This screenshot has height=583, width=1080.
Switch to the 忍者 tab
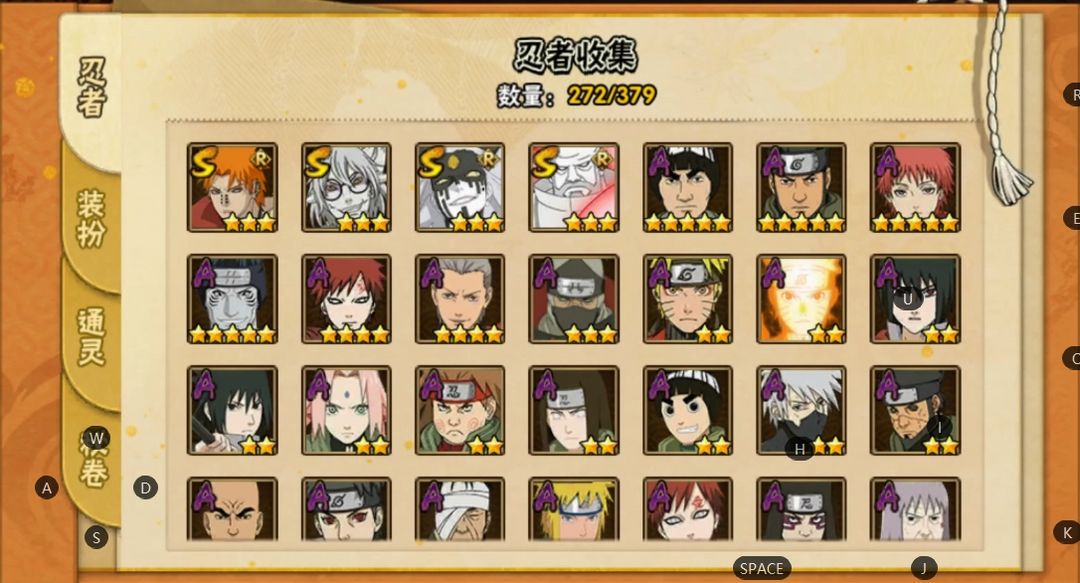point(92,87)
